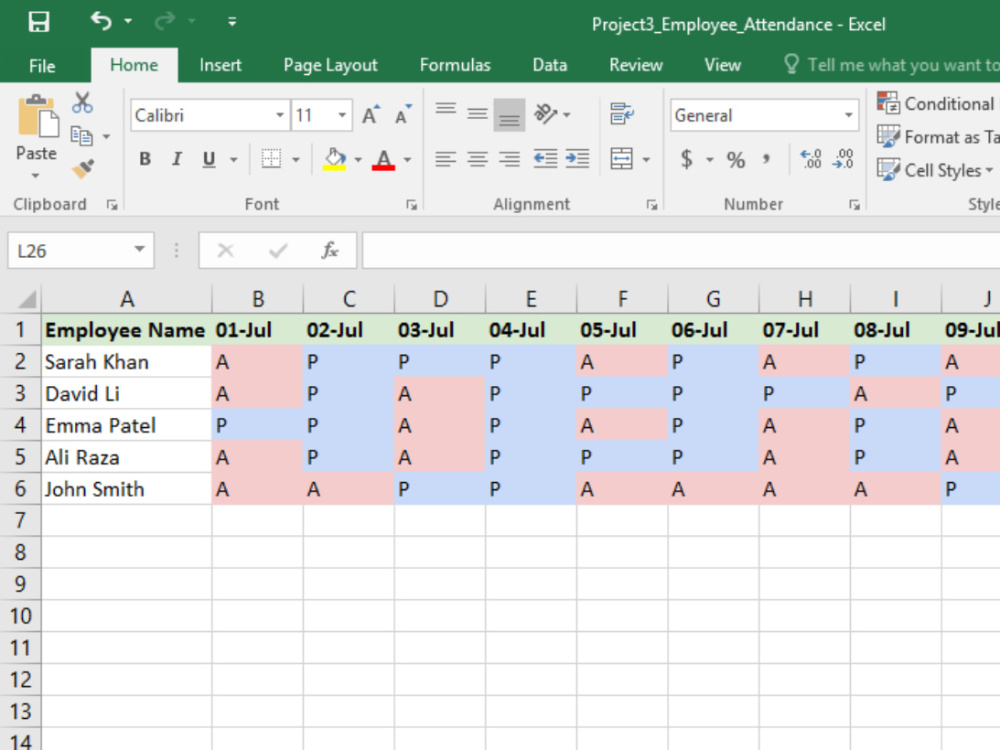
Task: Open the Cell Styles menu
Action: coord(936,170)
